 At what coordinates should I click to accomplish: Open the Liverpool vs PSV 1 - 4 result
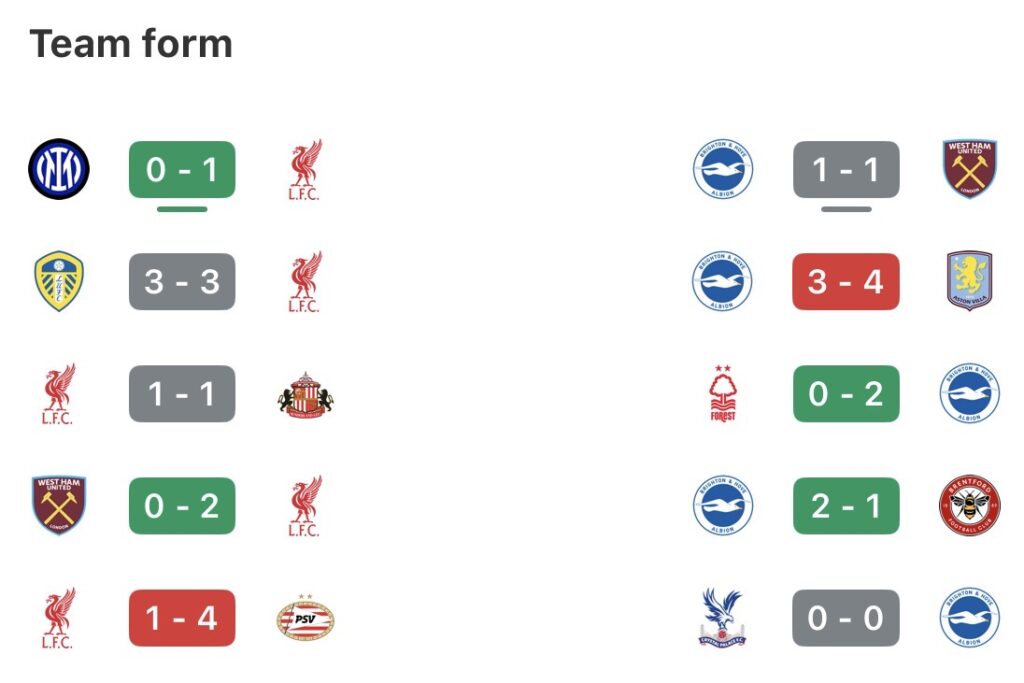pos(182,618)
